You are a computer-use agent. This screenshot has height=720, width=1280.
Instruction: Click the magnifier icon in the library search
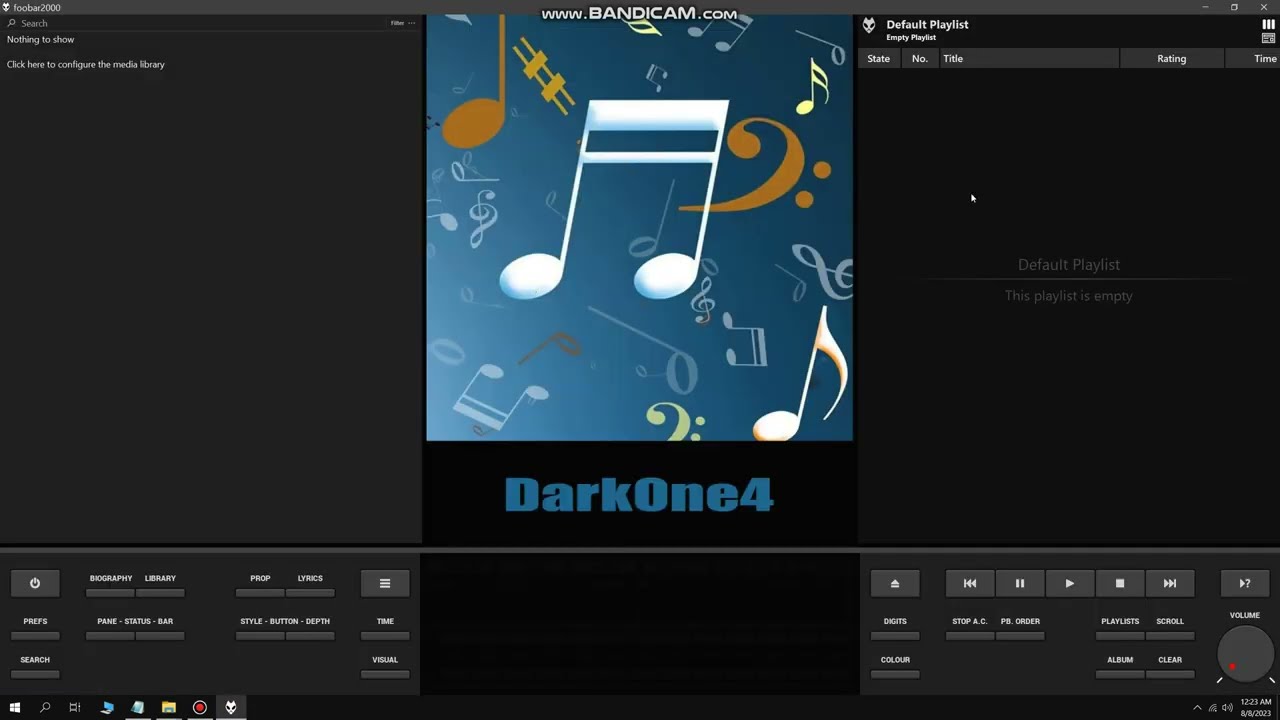tap(11, 23)
